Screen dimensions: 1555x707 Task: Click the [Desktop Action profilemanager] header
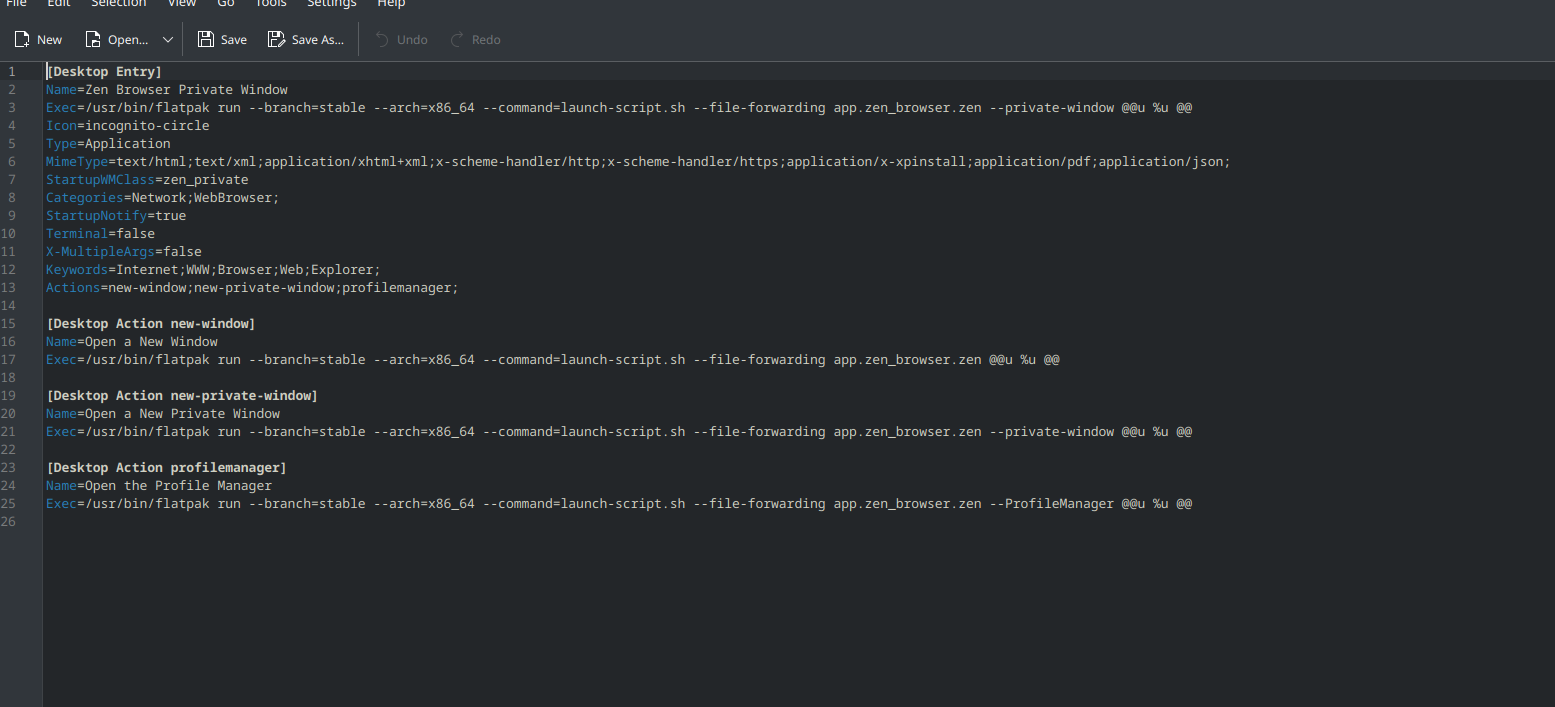pyautogui.click(x=166, y=468)
